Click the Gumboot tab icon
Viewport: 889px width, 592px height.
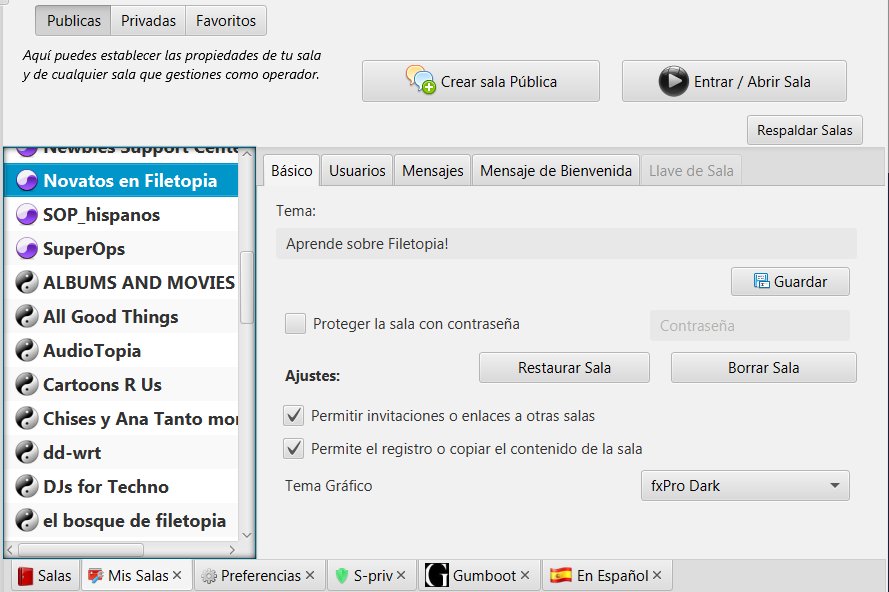click(436, 575)
